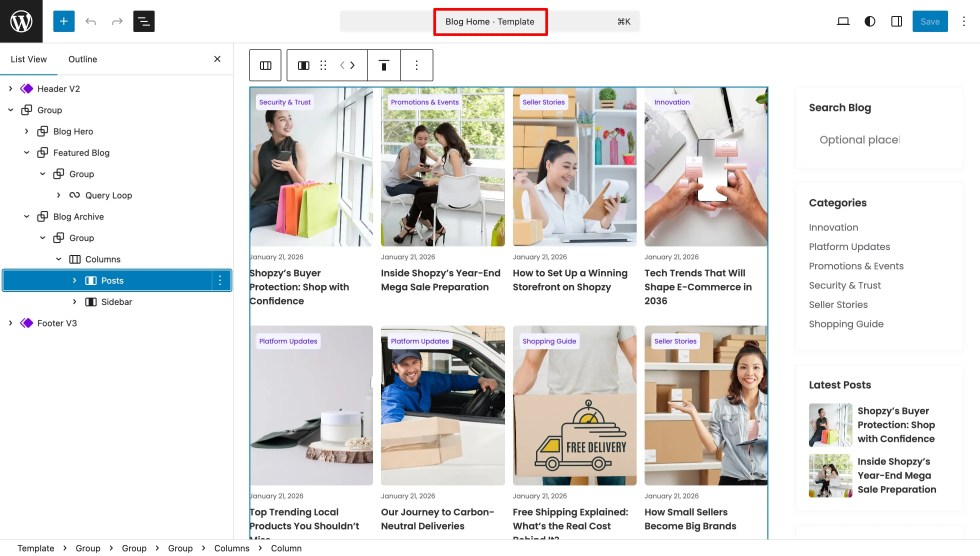Change vertical alignment in block toolbar
980x556 pixels.
[384, 65]
